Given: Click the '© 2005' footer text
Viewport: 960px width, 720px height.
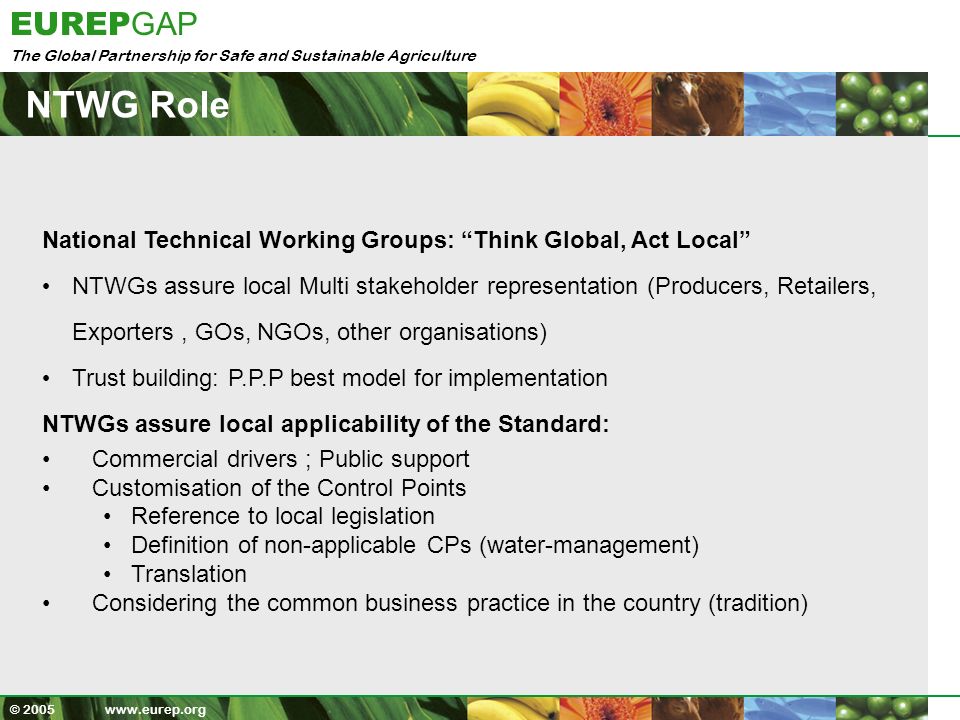Looking at the screenshot, I should (x=32, y=710).
